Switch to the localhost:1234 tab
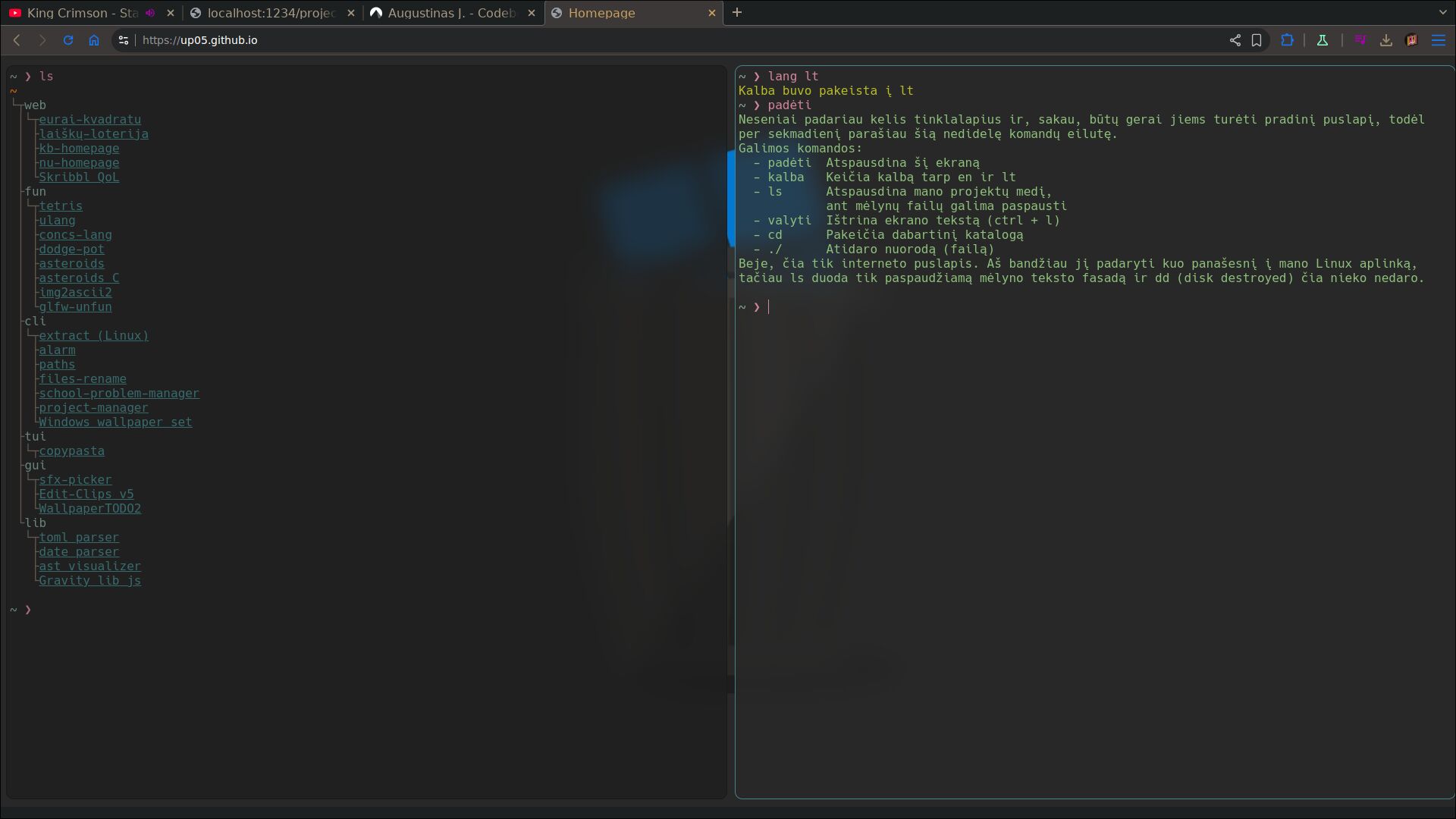1456x819 pixels. tap(271, 13)
